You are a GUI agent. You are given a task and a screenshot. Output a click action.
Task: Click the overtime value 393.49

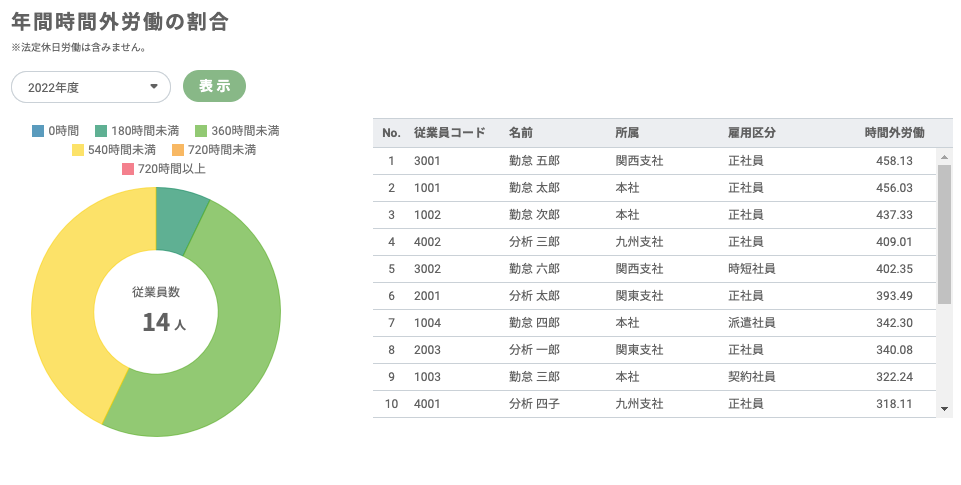pyautogui.click(x=894, y=296)
